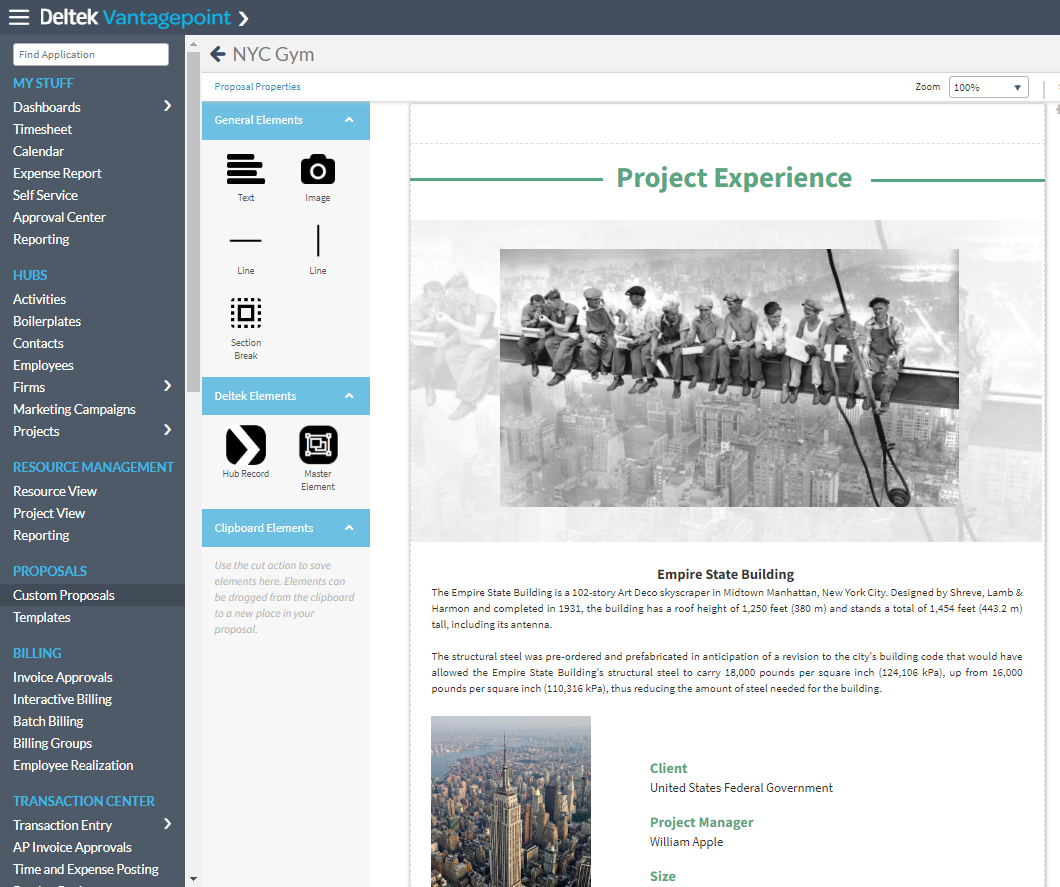This screenshot has width=1060, height=887.
Task: Open proposal Templates
Action: (42, 617)
